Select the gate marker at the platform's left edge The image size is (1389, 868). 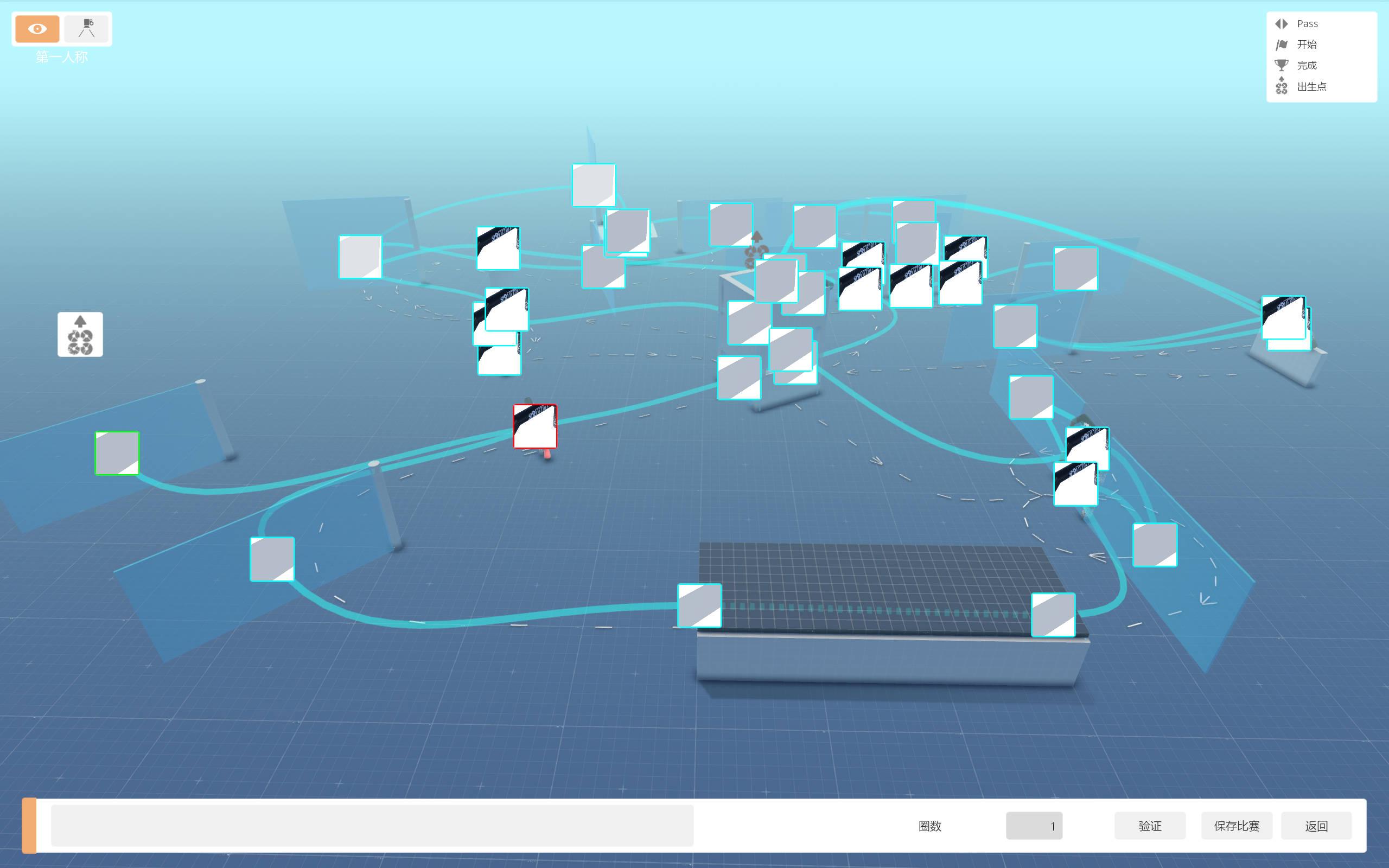click(700, 605)
